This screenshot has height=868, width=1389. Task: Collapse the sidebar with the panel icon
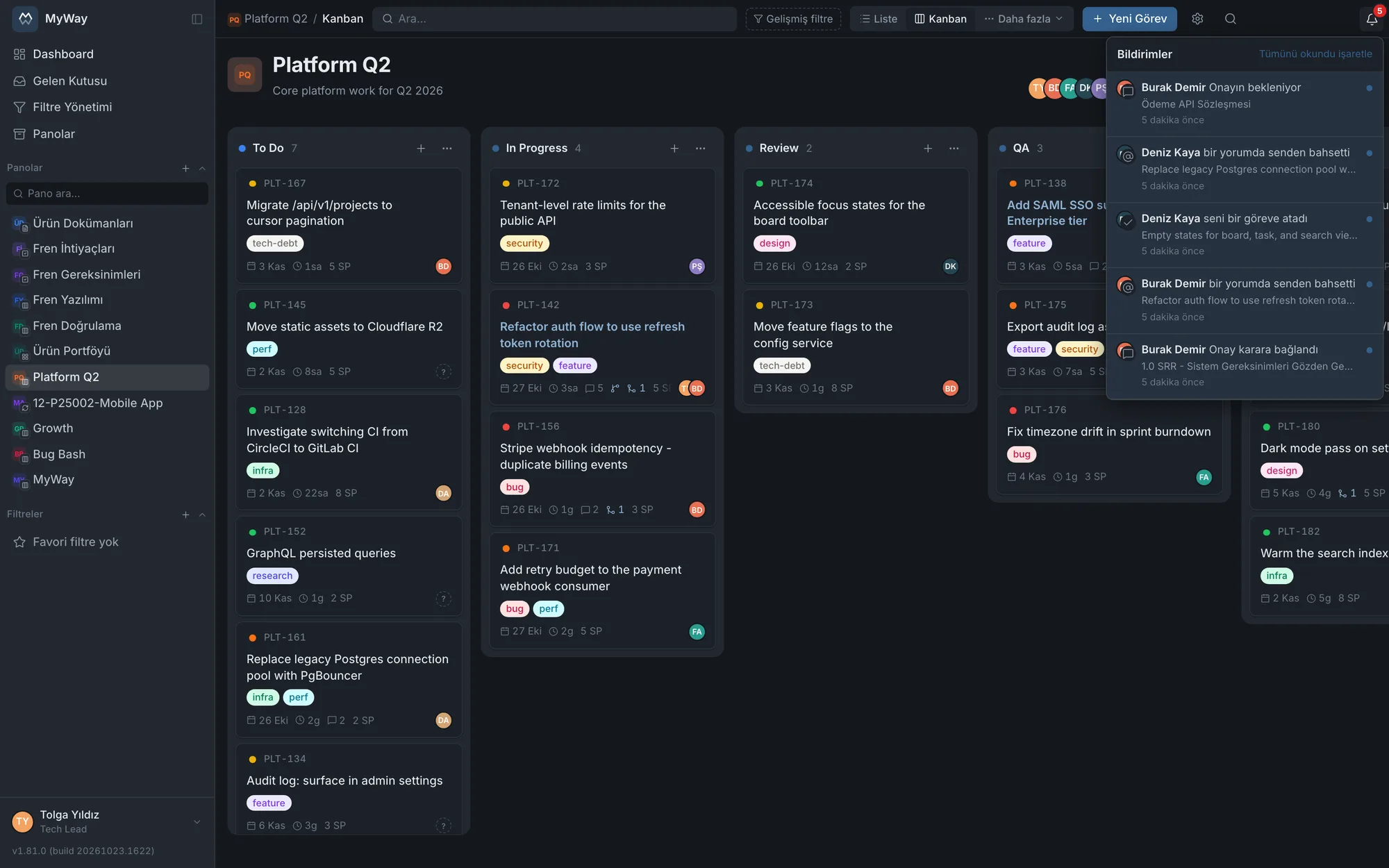coord(197,19)
